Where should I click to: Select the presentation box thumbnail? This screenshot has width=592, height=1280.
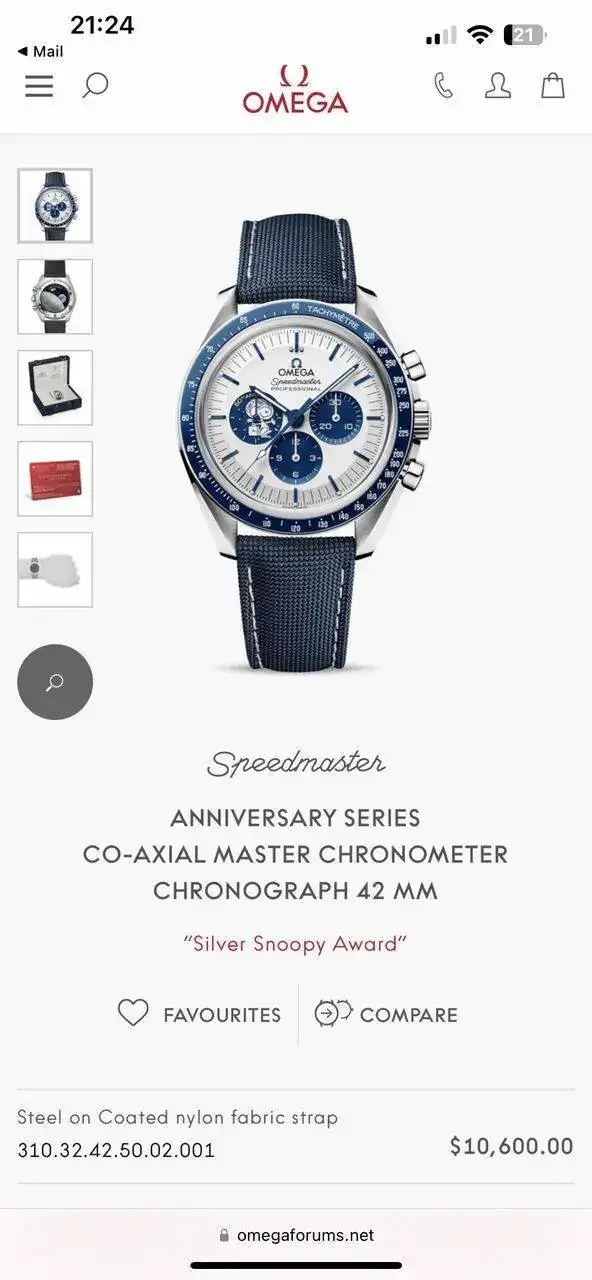55,388
